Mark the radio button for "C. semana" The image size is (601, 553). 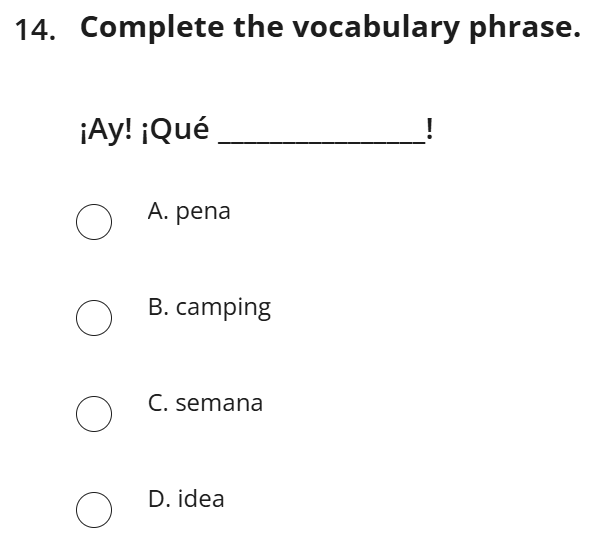pos(94,414)
